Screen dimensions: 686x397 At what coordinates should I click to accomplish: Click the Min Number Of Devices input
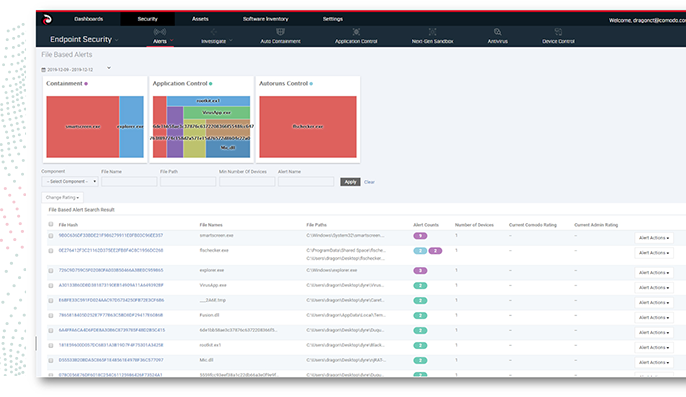click(247, 182)
